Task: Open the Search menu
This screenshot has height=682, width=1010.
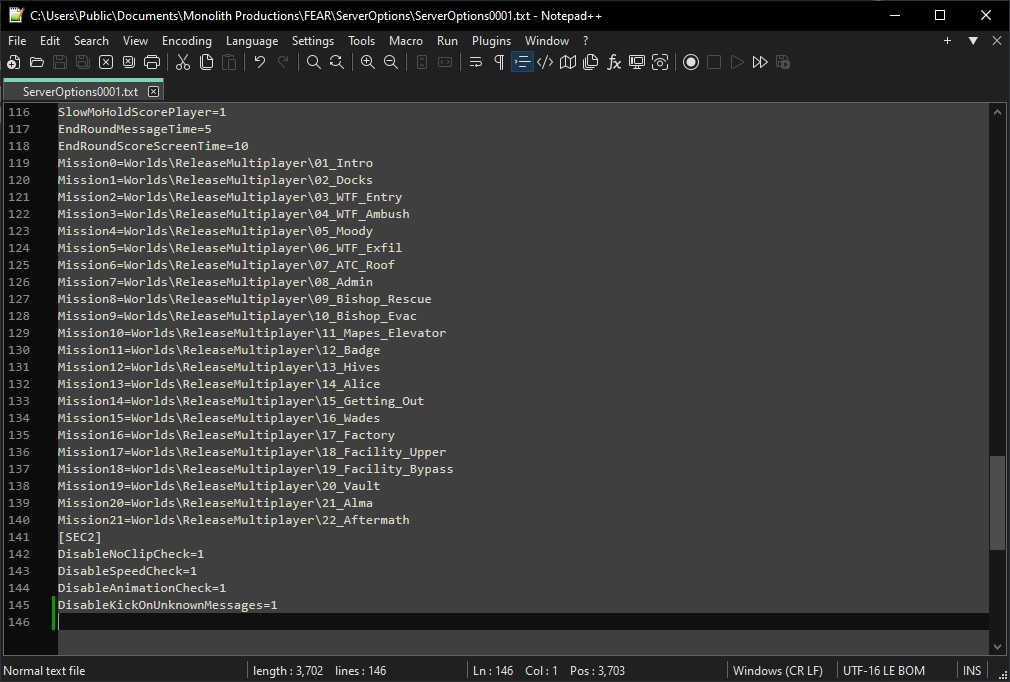Action: [x=91, y=41]
